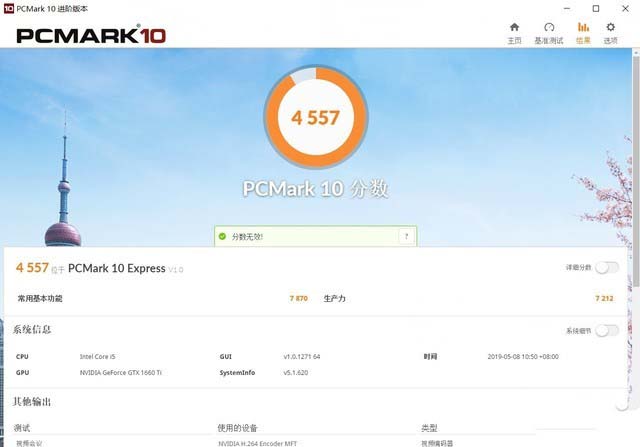Click the 其他输出 section heading
The width and height of the screenshot is (640, 447).
[32, 402]
